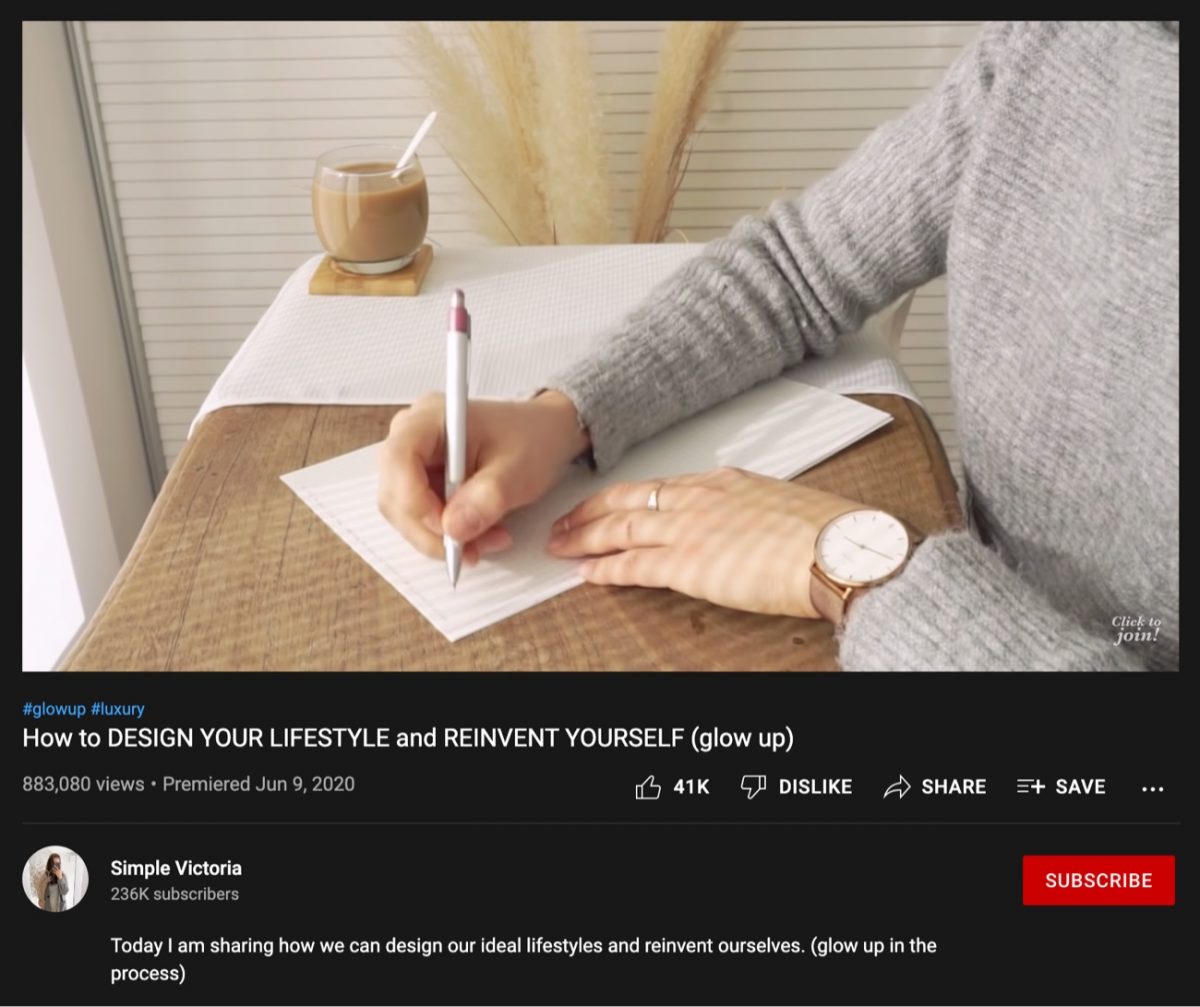This screenshot has width=1200, height=1007.
Task: Click the DISLIKE label
Action: click(x=815, y=787)
